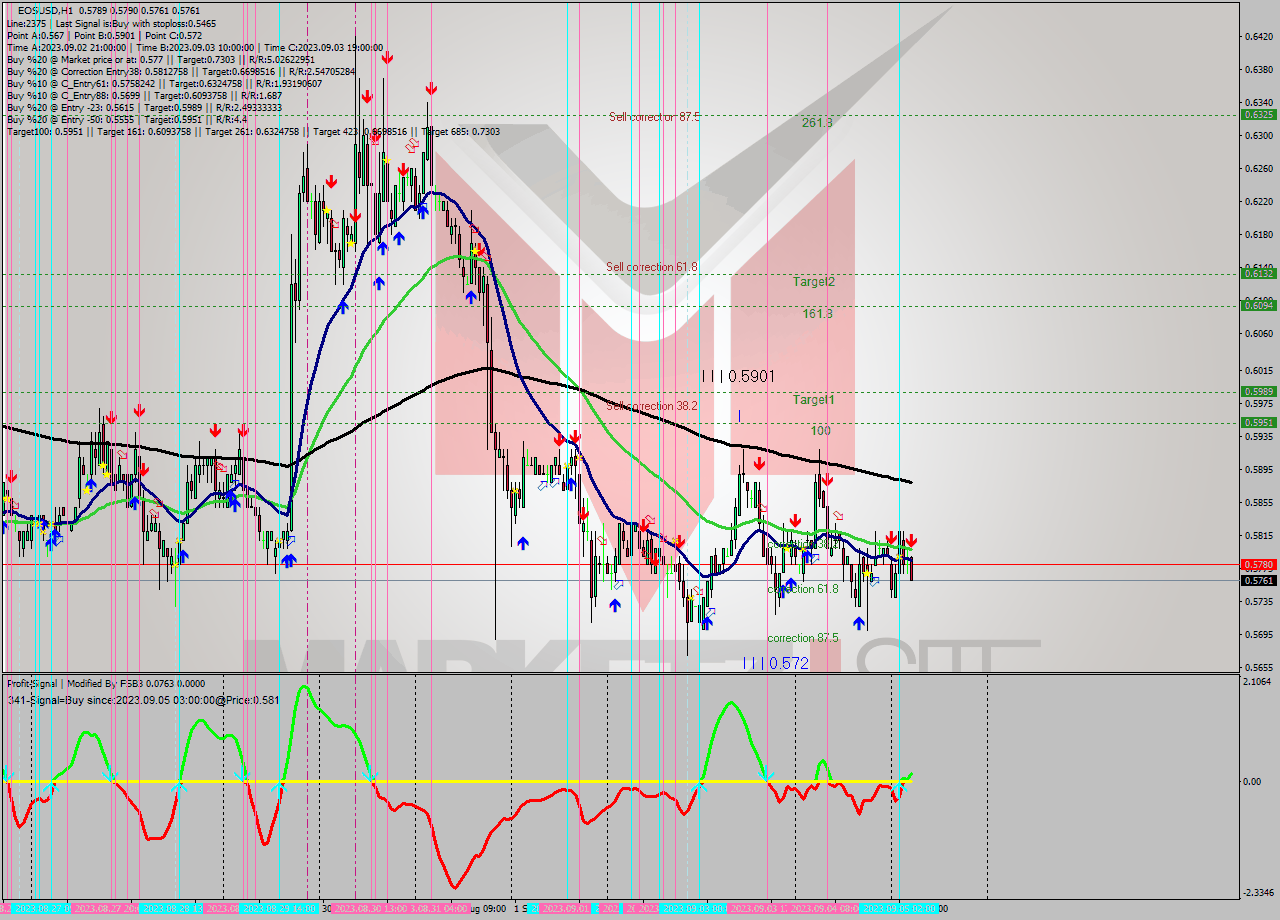Click the 'Target2' label
This screenshot has width=1280, height=920.
(x=814, y=282)
